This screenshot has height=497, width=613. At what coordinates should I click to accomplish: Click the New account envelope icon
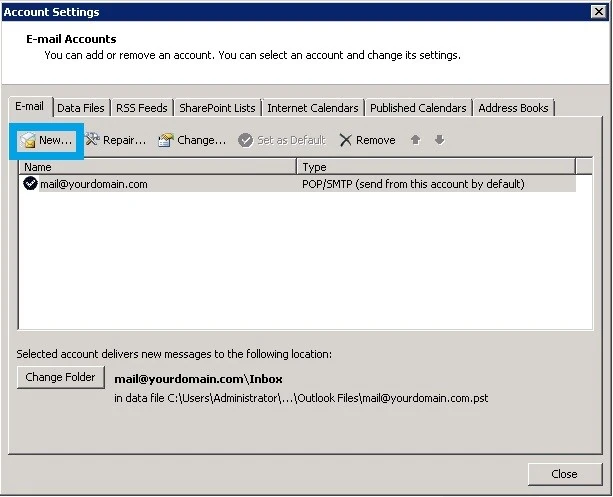[28, 140]
